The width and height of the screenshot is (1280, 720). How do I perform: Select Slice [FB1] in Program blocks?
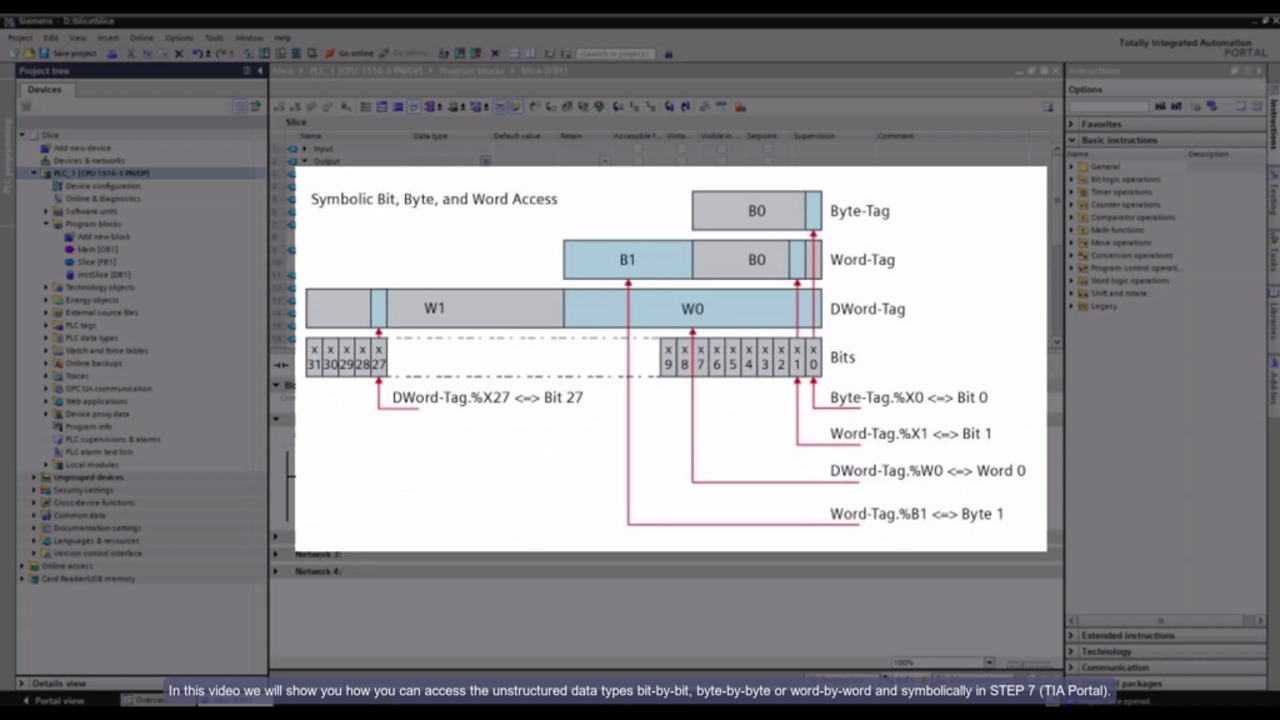click(x=96, y=262)
